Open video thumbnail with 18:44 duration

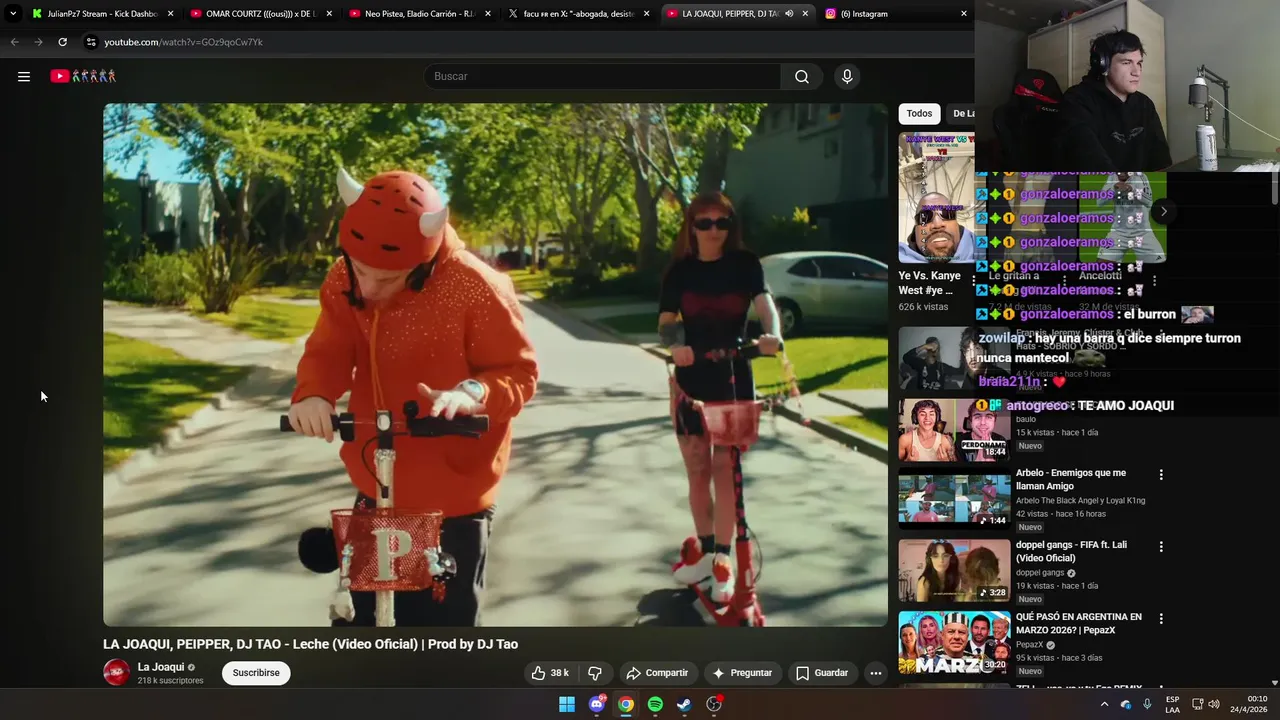click(x=954, y=430)
